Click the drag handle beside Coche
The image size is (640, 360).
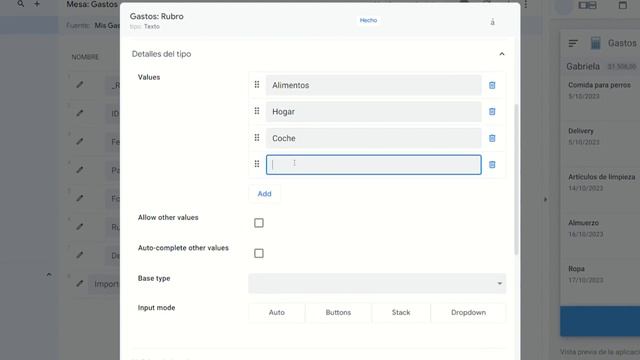pyautogui.click(x=257, y=138)
